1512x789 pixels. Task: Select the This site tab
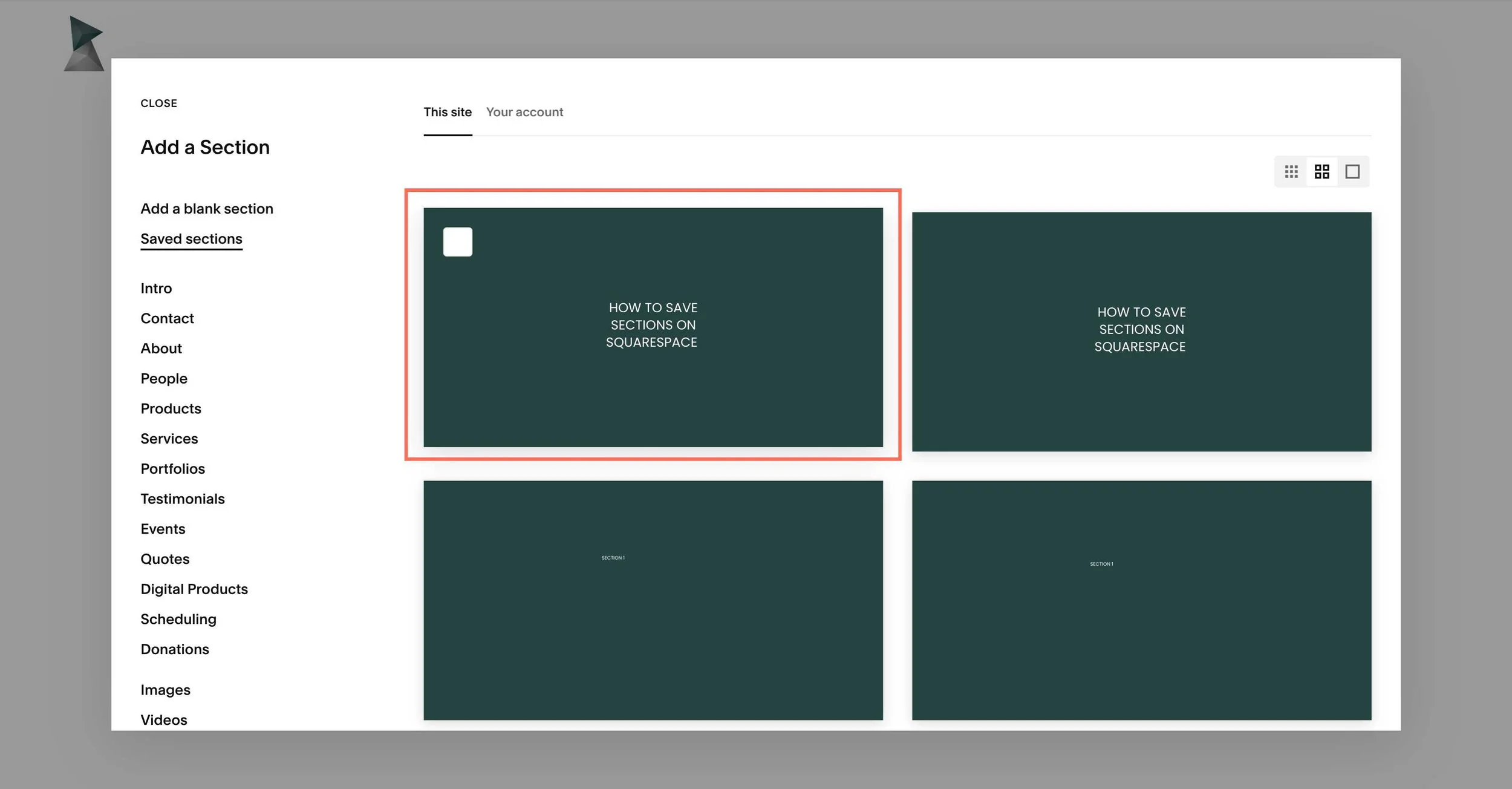point(448,112)
